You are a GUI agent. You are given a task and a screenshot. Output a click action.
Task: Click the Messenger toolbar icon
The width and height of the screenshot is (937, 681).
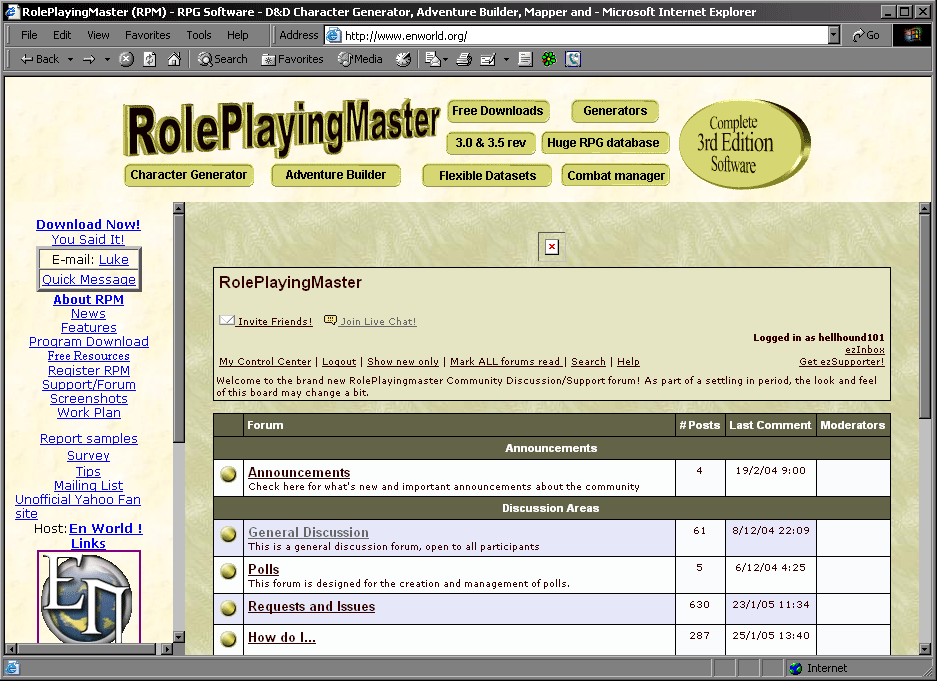(x=572, y=59)
